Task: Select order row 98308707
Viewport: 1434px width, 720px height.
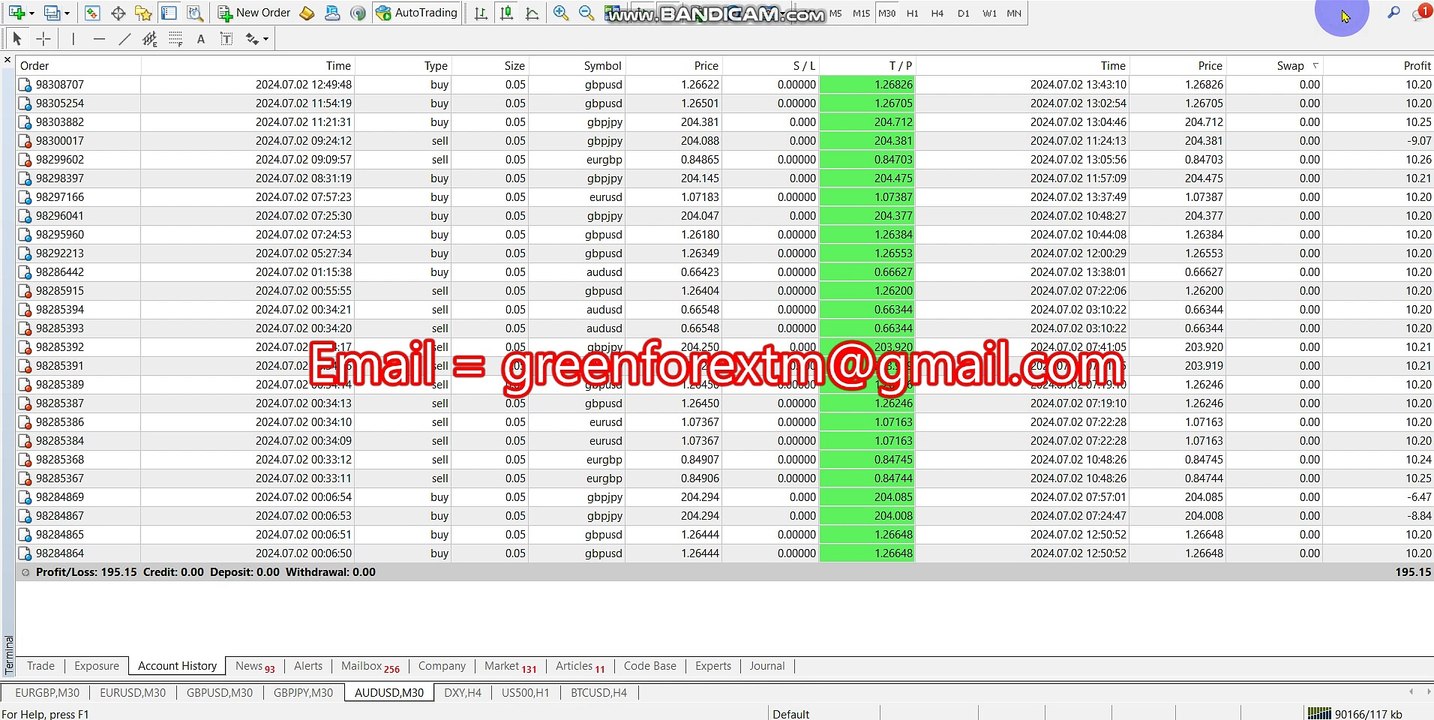Action: click(x=725, y=85)
